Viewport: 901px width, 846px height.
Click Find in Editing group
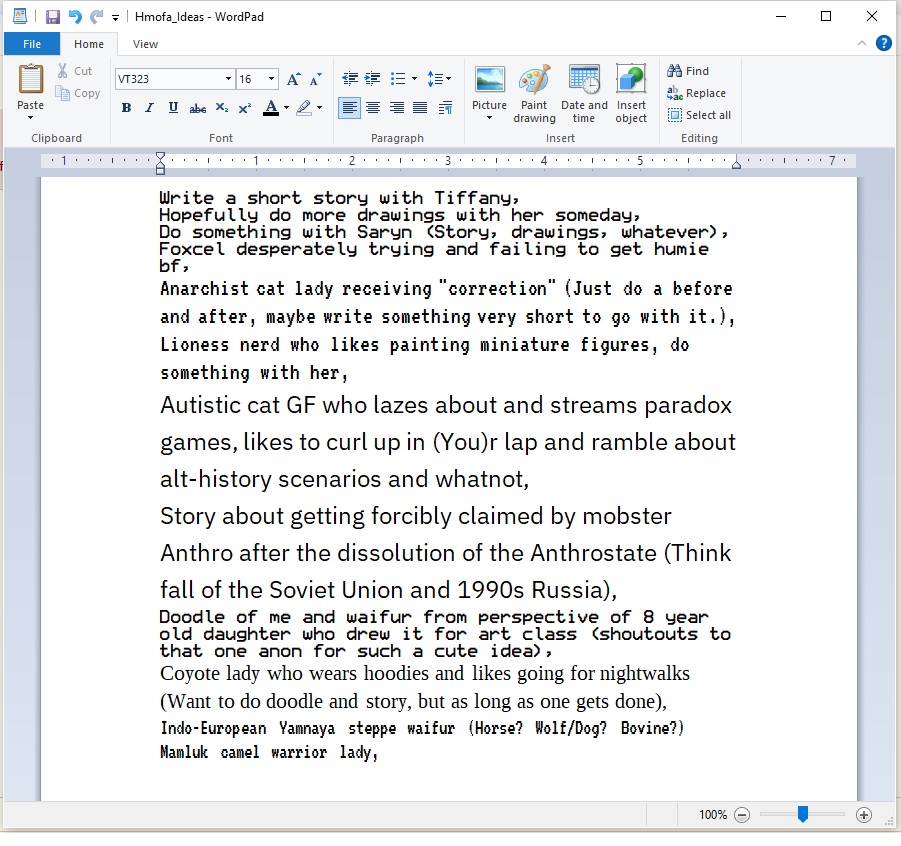(688, 71)
